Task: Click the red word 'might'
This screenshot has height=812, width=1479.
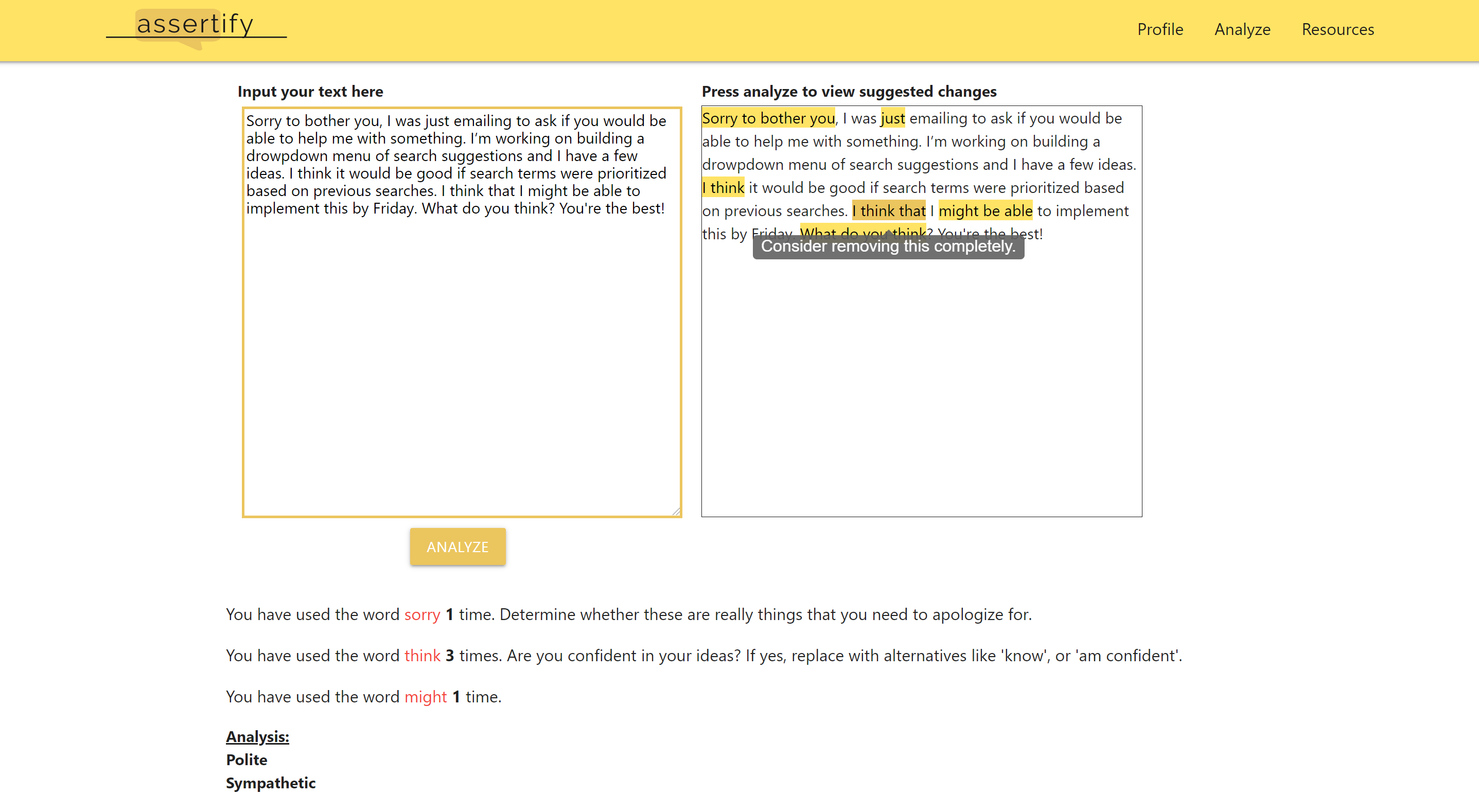Action: [x=425, y=697]
